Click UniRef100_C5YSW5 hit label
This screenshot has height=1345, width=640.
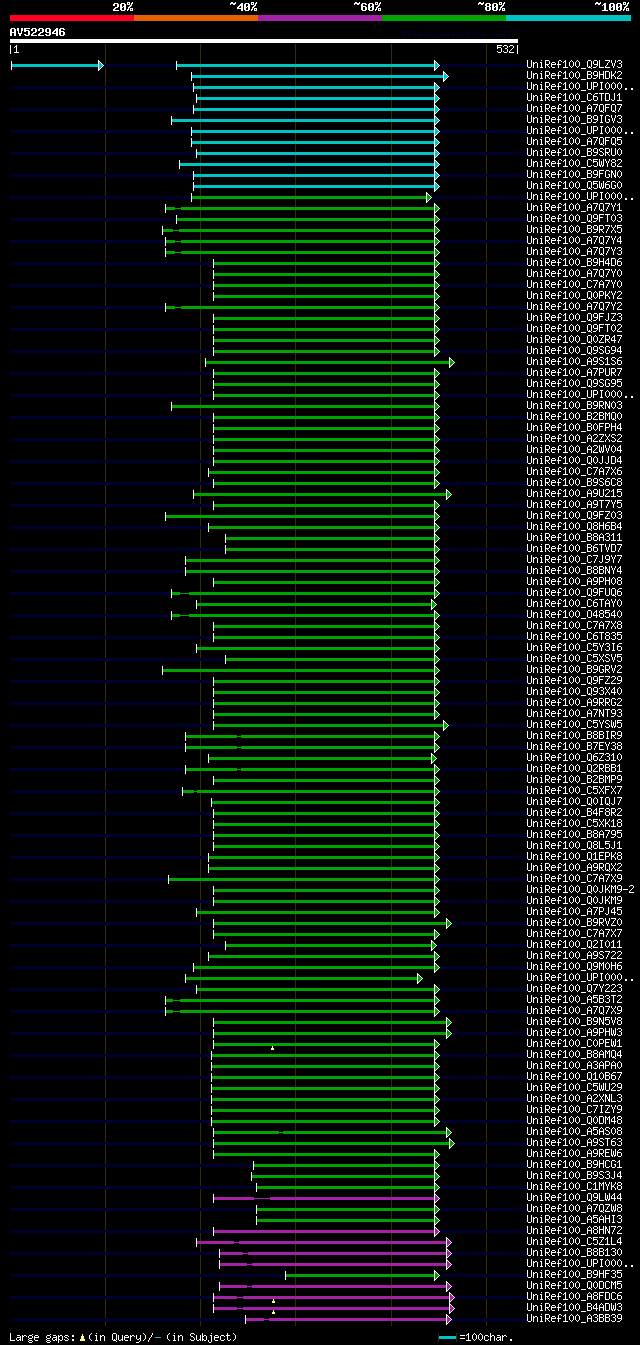574,725
